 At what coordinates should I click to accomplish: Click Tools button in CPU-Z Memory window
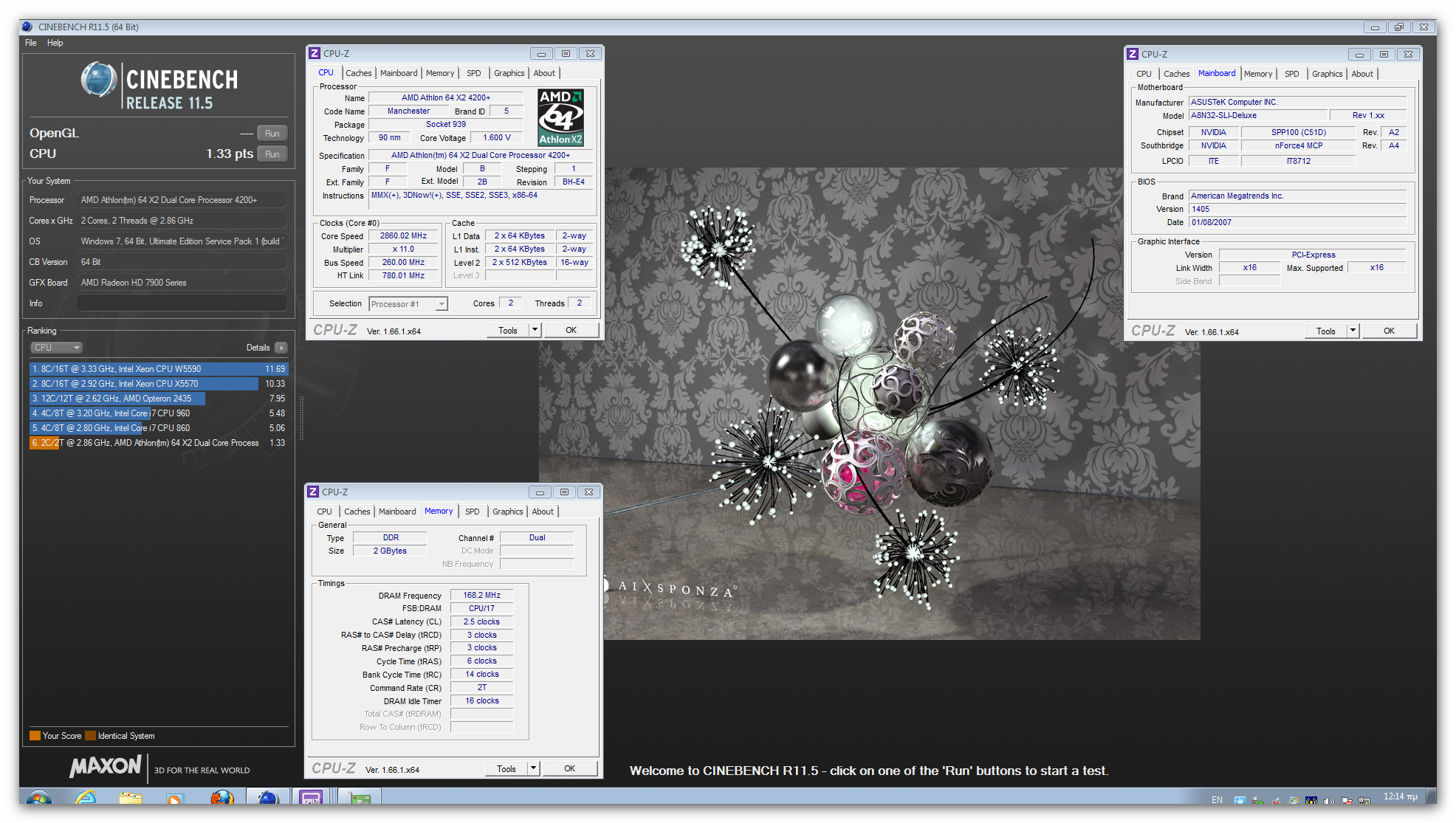pos(506,768)
